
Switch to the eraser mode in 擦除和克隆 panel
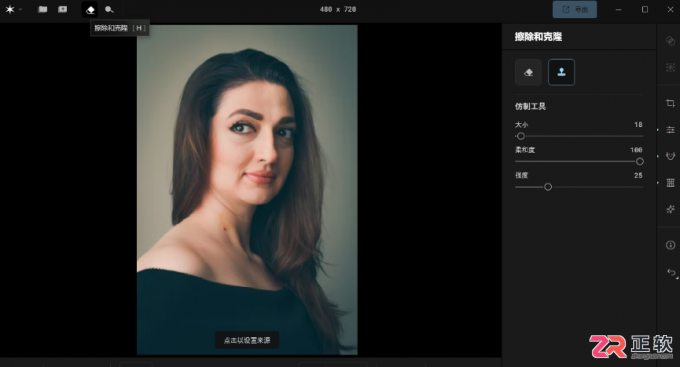(x=528, y=72)
